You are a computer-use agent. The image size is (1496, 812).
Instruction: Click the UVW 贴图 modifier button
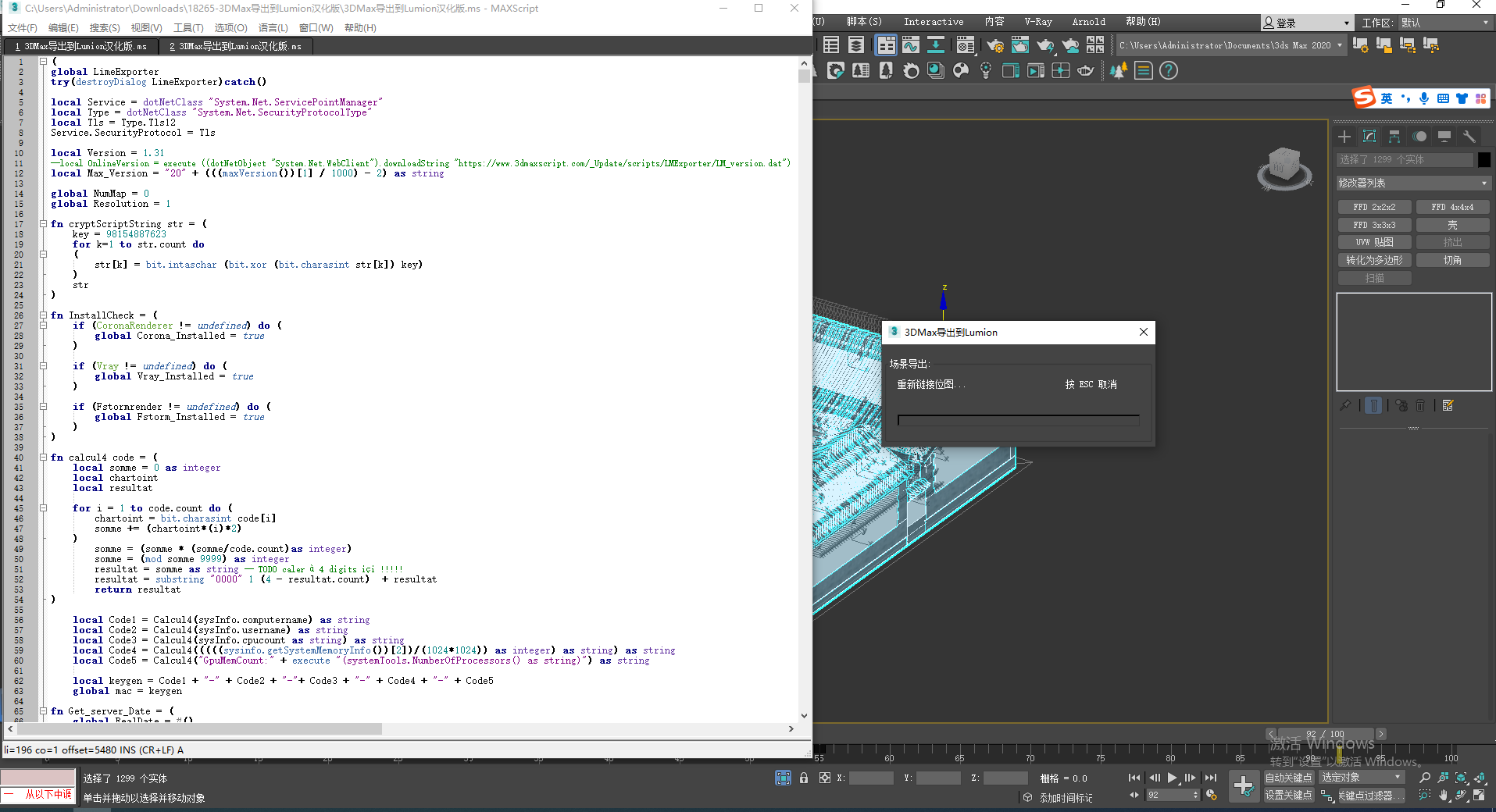coord(1374,242)
